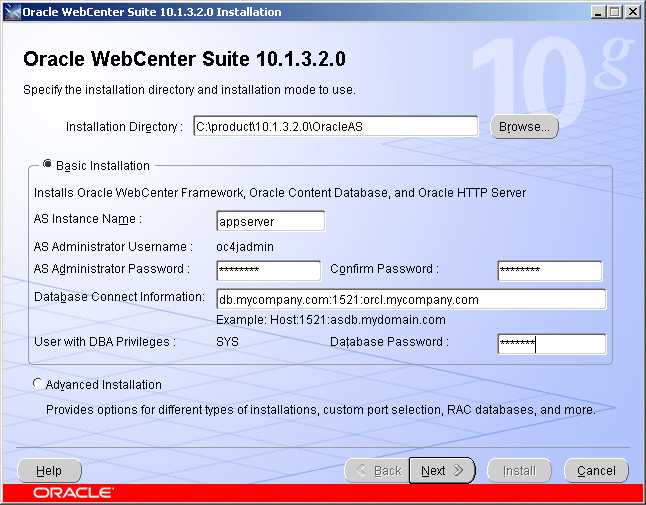Click the oc4jadmin username text
This screenshot has width=646, height=505.
click(x=245, y=247)
